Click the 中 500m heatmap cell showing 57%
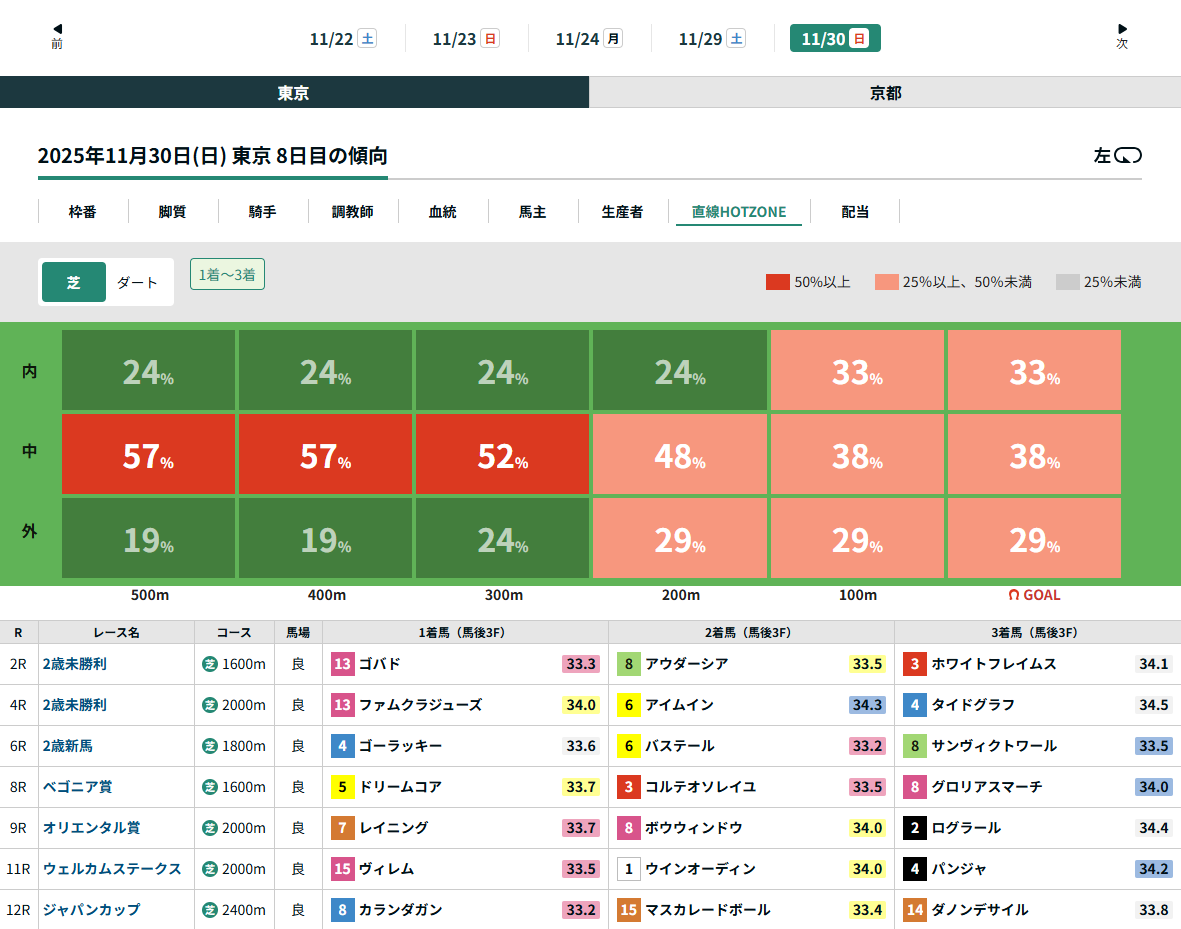This screenshot has height=929, width=1181. (149, 455)
